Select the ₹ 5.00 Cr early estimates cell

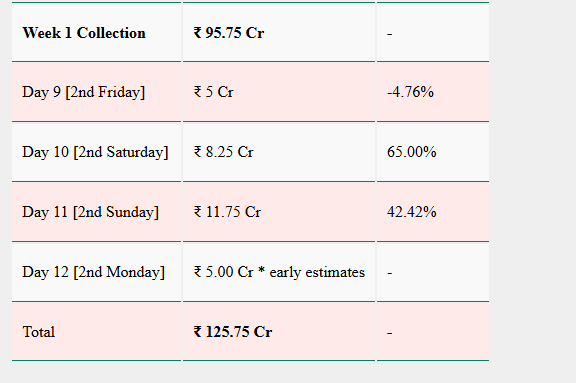279,272
